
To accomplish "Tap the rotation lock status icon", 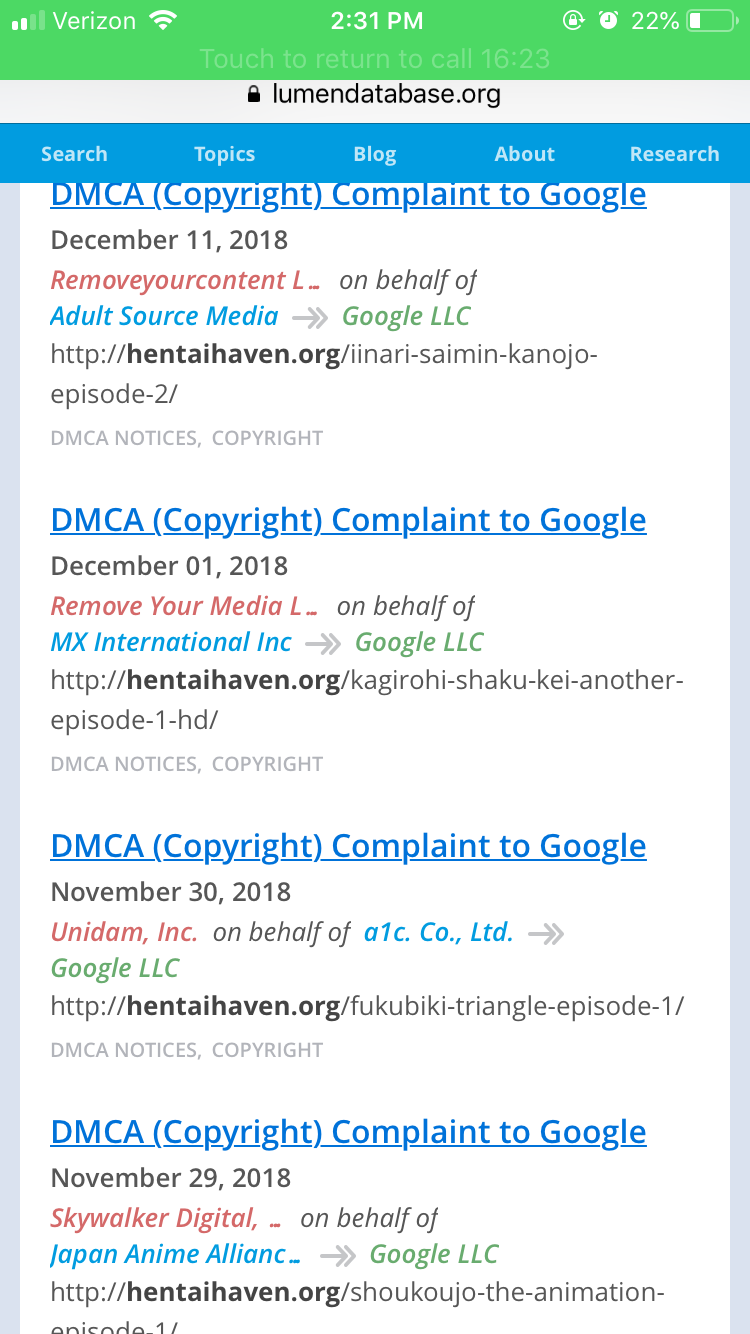I will point(573,21).
